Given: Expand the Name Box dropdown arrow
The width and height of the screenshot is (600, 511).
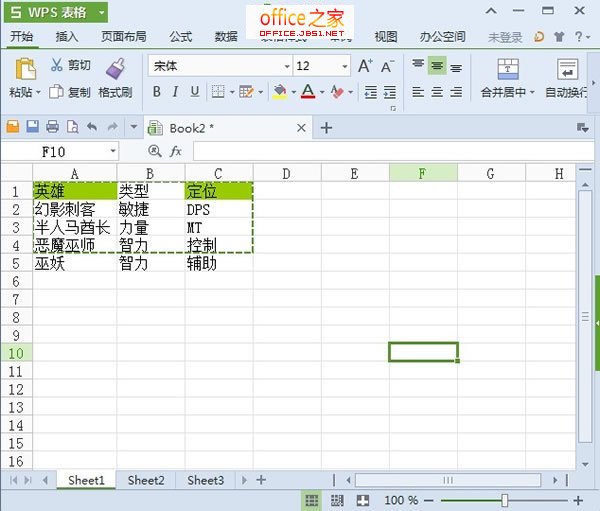Looking at the screenshot, I should [110, 151].
